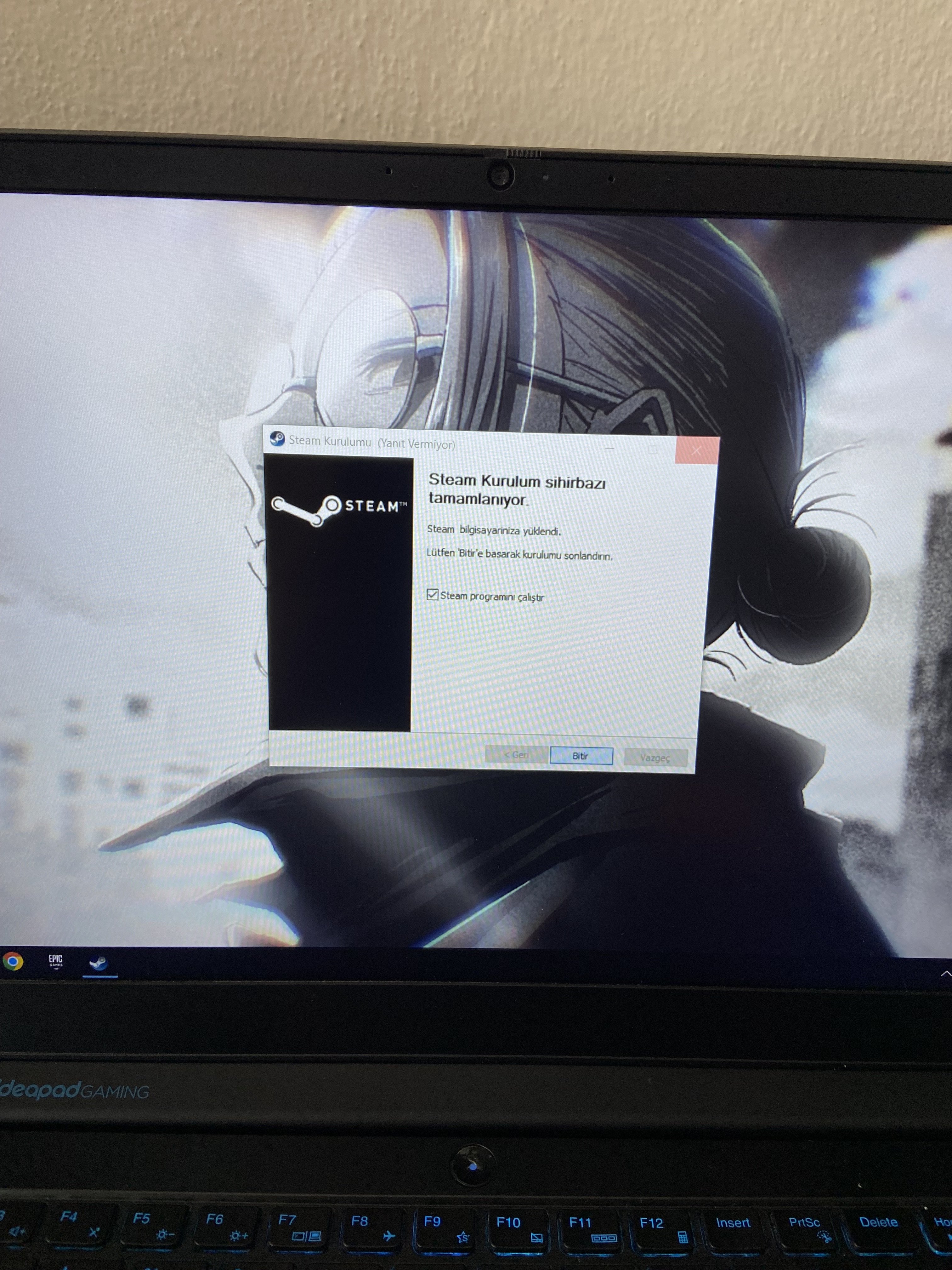
Task: Uncheck the 'Steam programını çalıştır' checkbox
Action: point(433,594)
